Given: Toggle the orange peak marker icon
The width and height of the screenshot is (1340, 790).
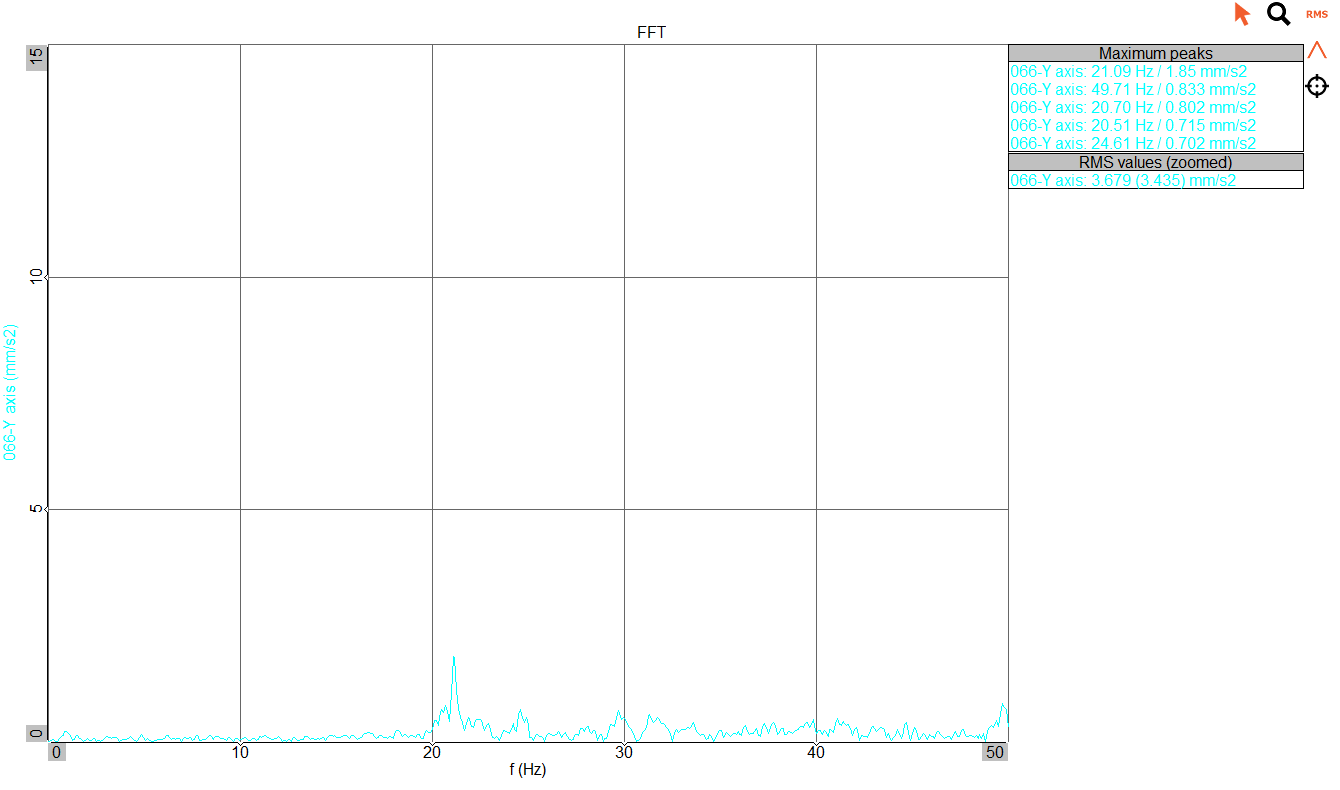Looking at the screenshot, I should pyautogui.click(x=1317, y=50).
